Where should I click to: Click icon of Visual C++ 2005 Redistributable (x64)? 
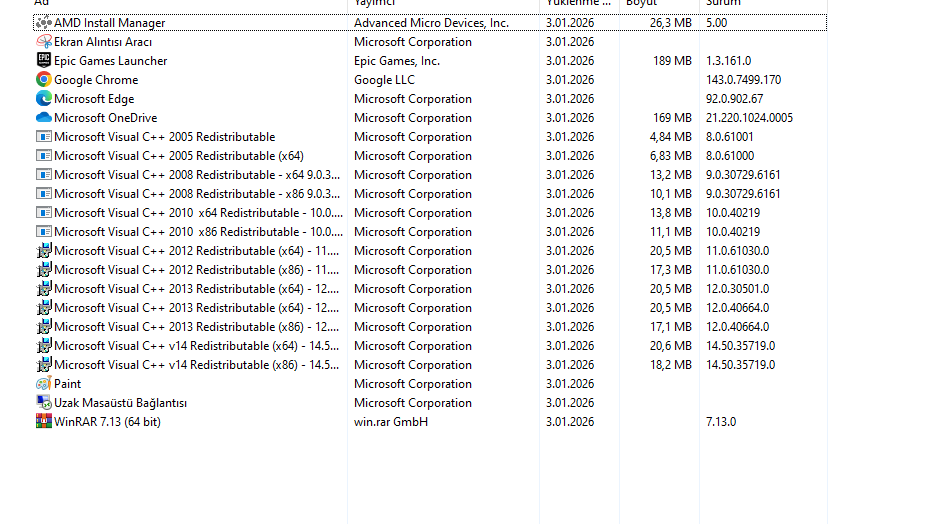[44, 156]
